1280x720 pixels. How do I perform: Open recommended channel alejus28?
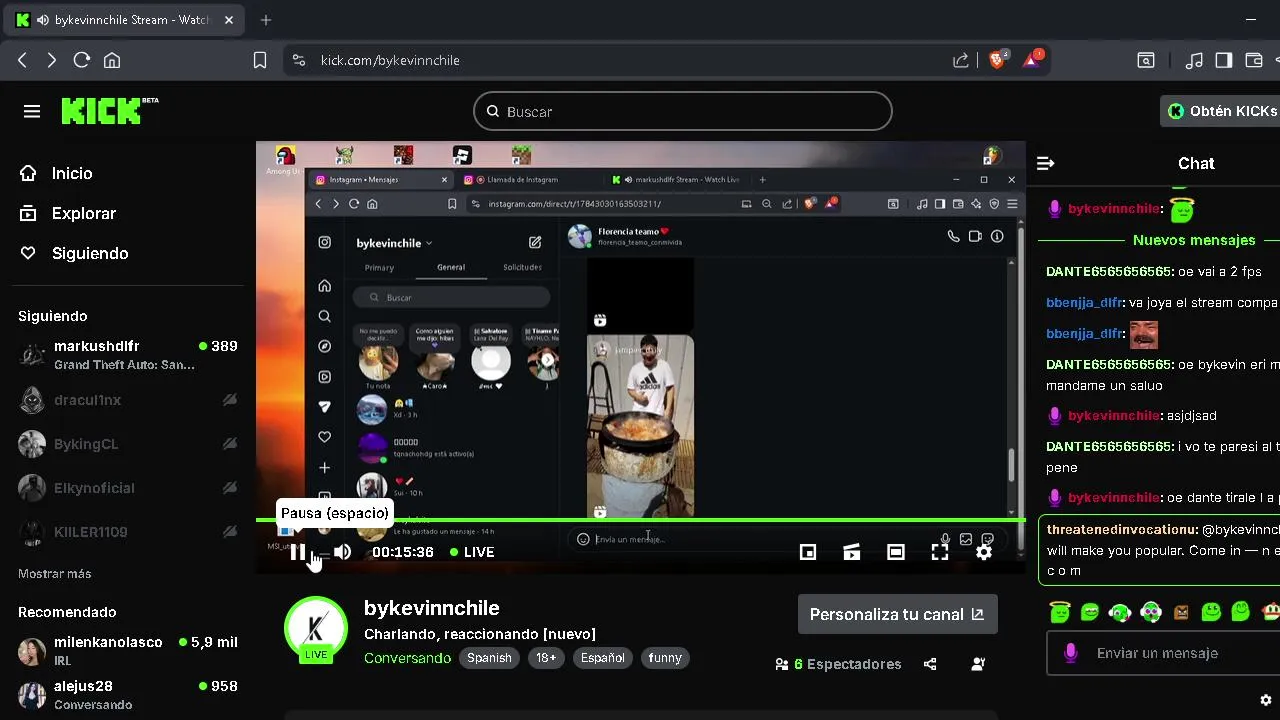click(128, 695)
